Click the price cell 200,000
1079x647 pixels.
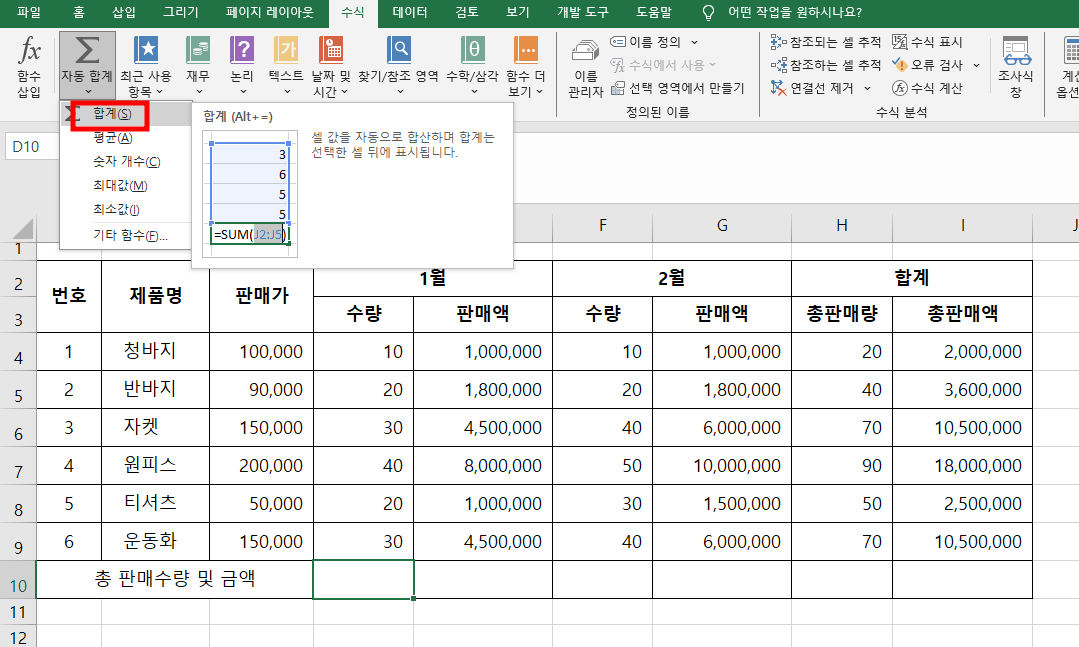pyautogui.click(x=261, y=465)
